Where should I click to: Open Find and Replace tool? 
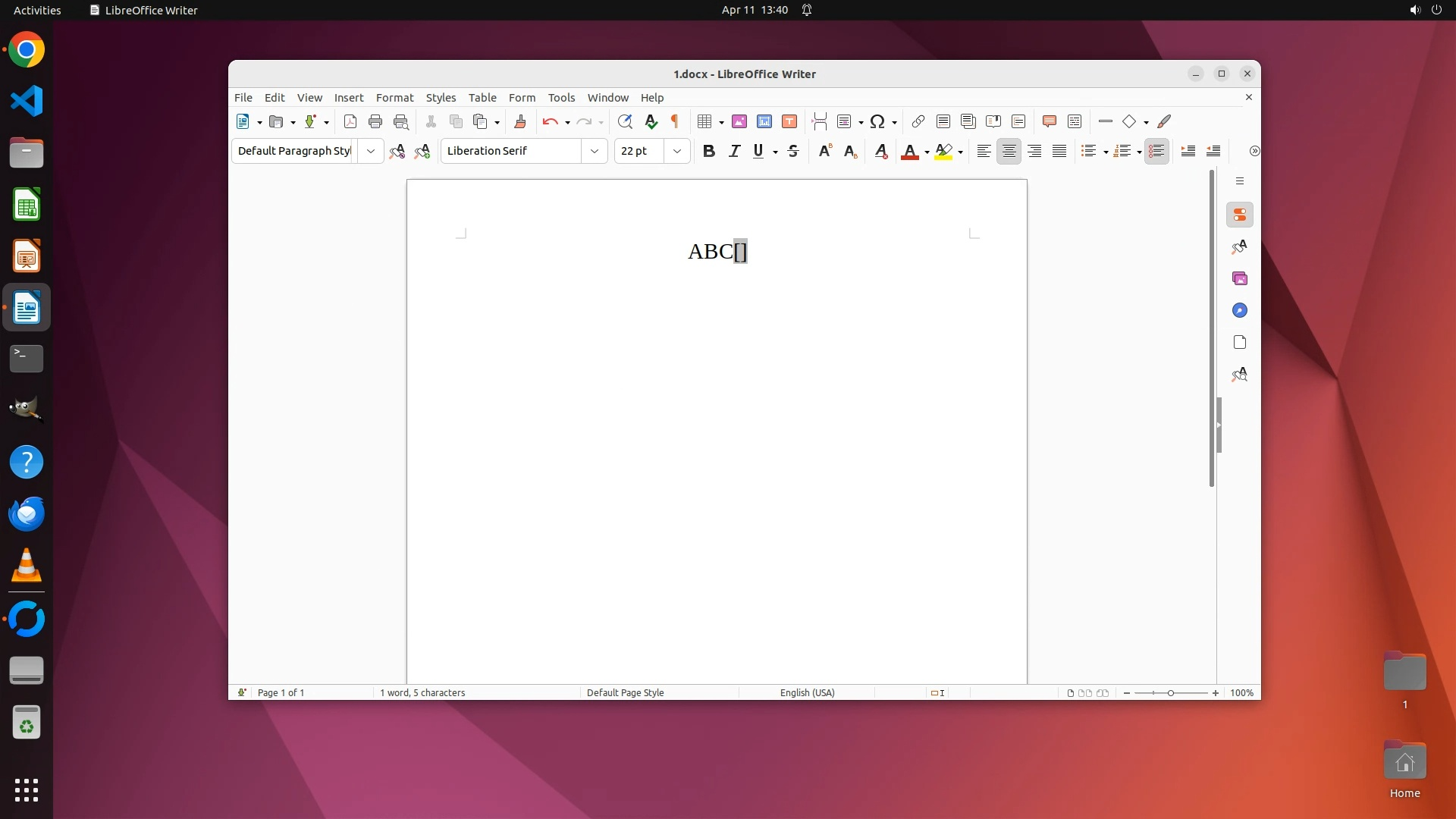(625, 121)
